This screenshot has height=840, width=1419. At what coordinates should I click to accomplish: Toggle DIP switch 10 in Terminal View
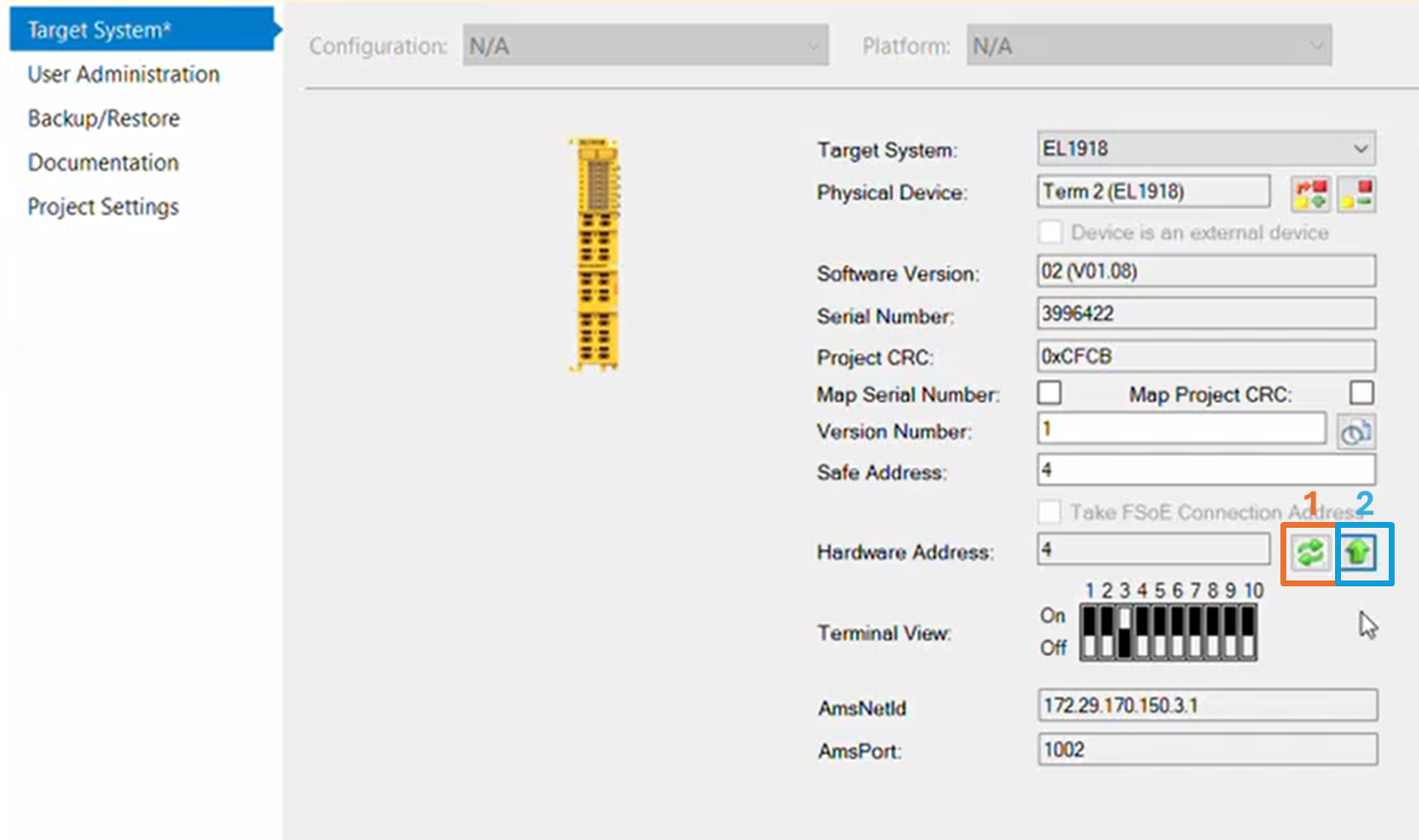1247,631
